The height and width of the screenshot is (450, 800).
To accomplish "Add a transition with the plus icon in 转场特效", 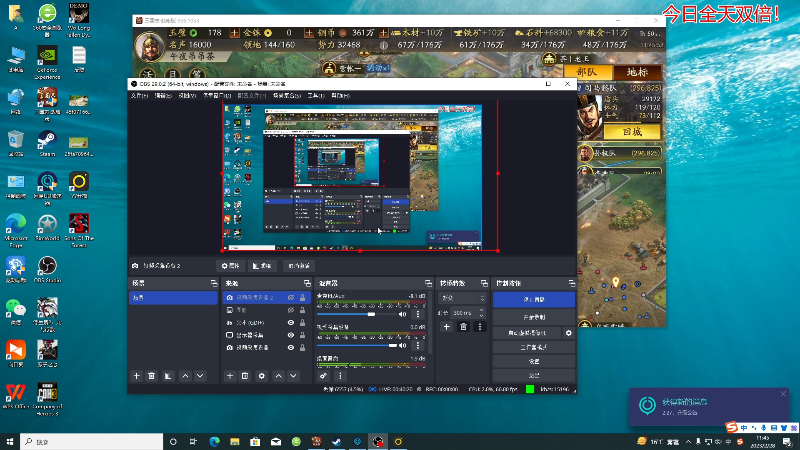I will point(446,327).
